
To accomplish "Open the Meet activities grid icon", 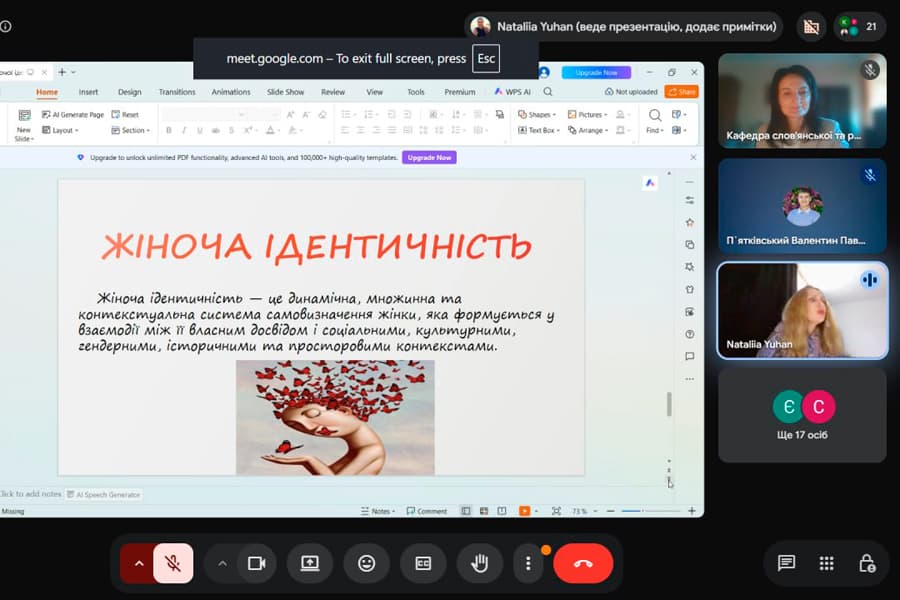I will click(827, 563).
